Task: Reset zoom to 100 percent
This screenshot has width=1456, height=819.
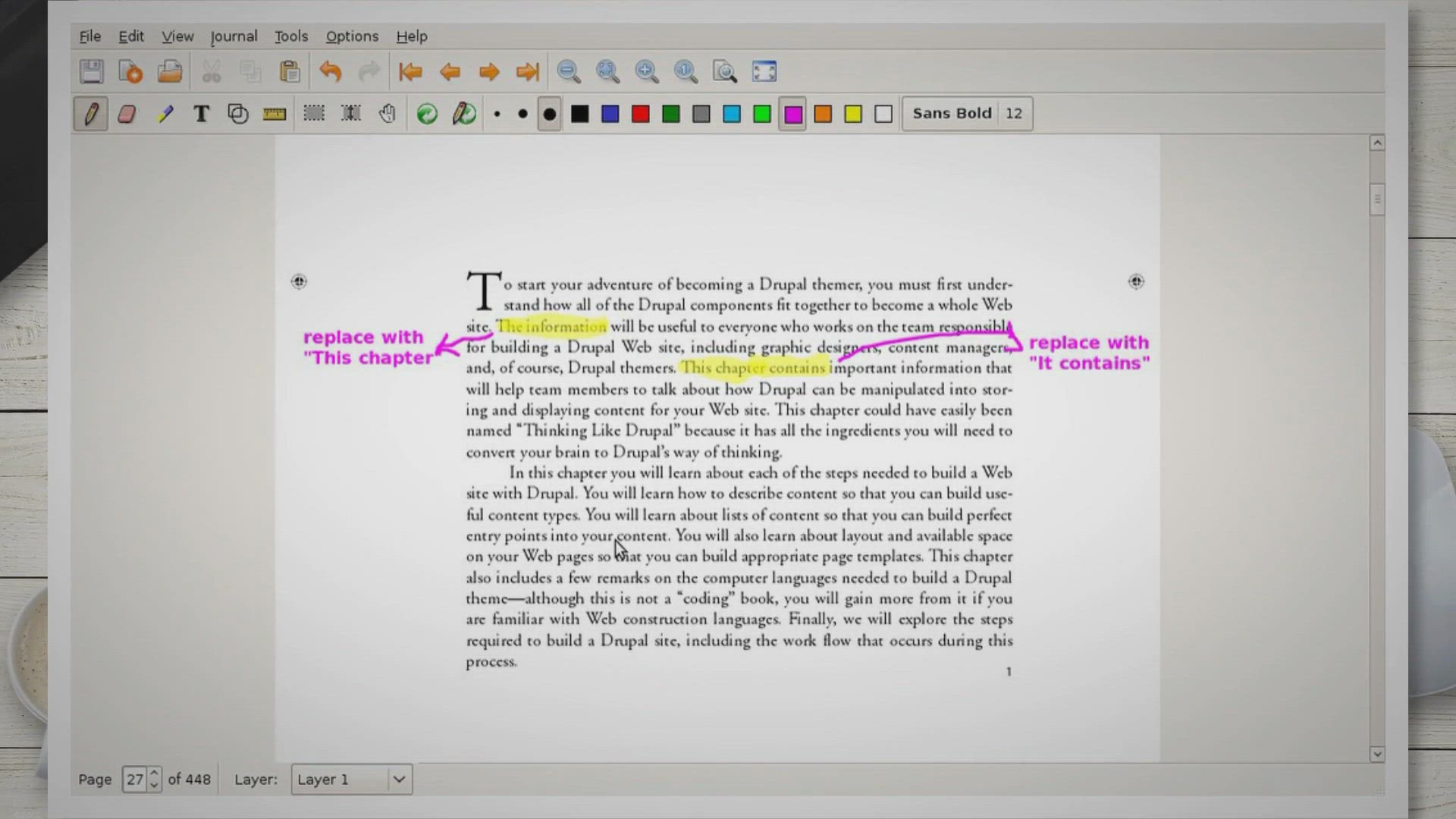Action: [686, 71]
